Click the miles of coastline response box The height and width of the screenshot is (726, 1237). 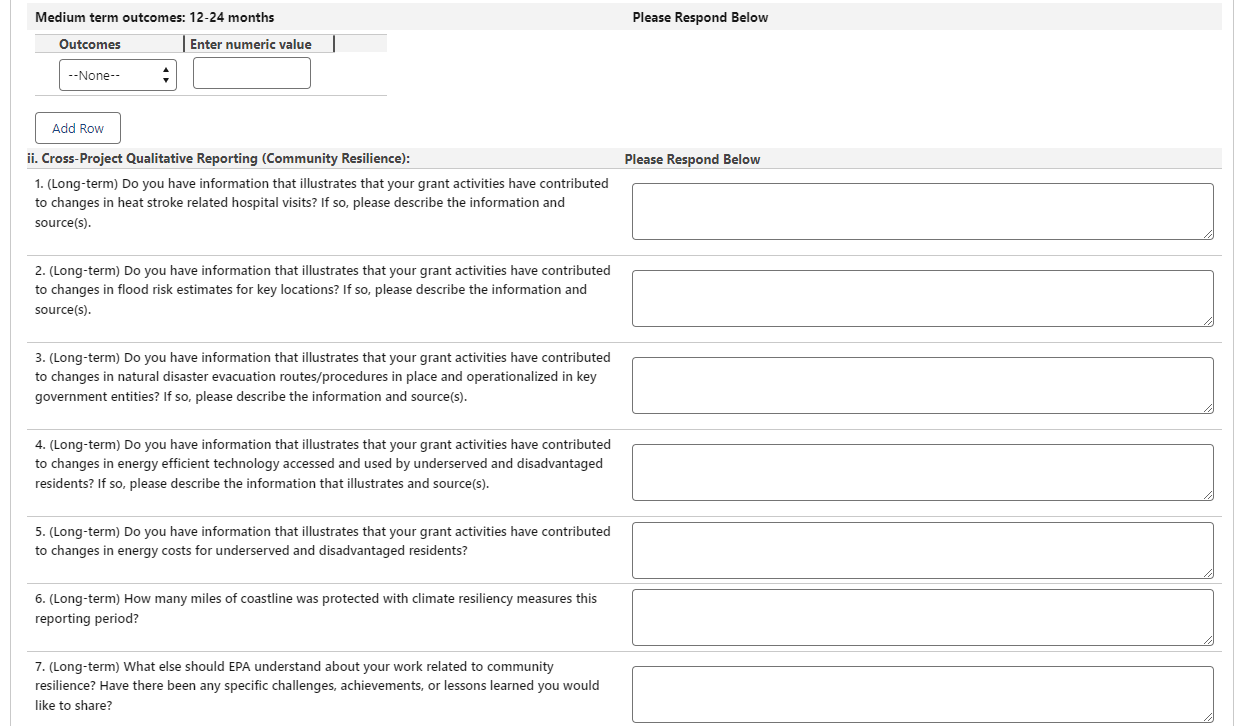click(x=921, y=616)
